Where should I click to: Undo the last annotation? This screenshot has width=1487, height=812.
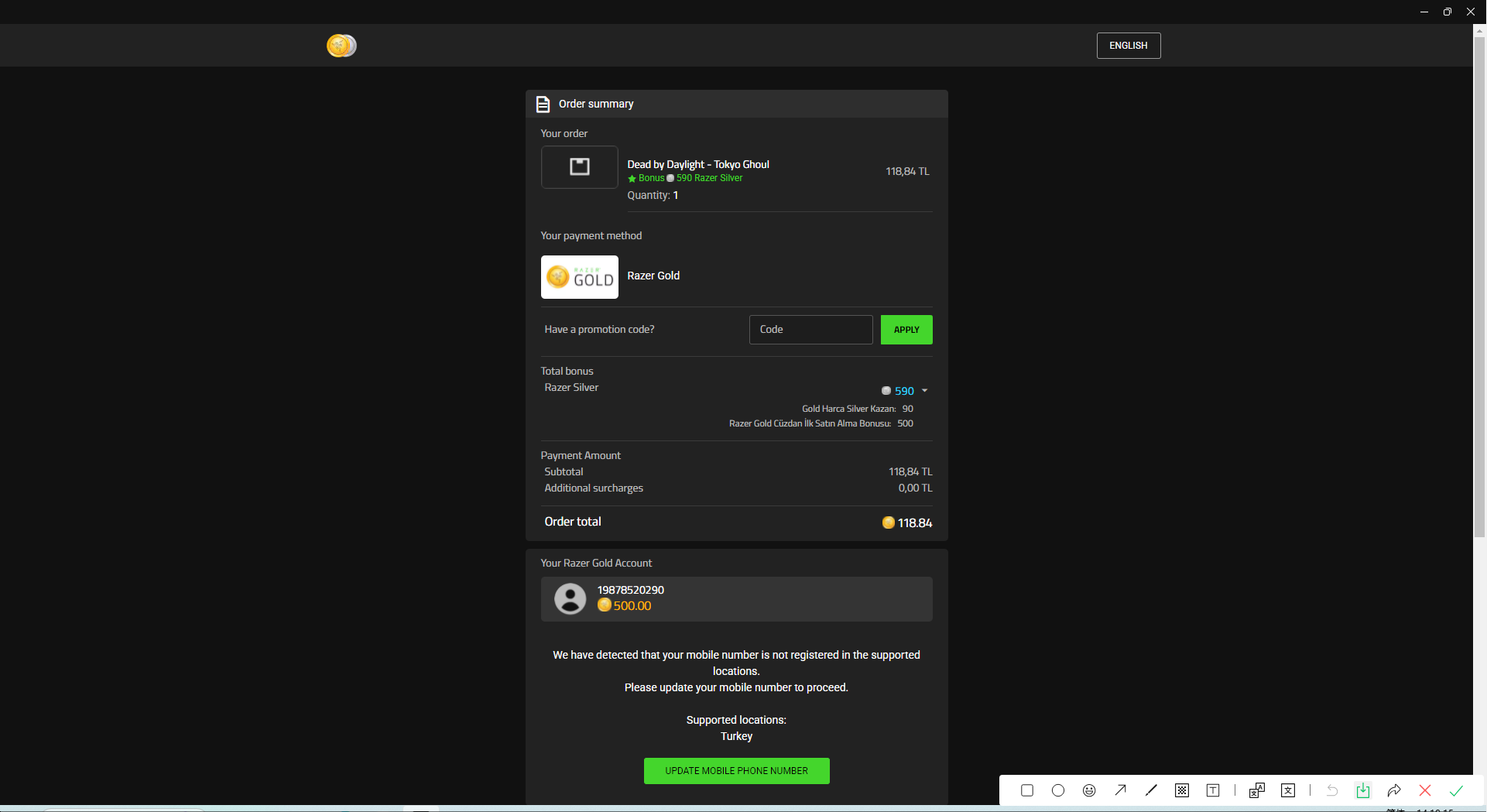[1332, 790]
